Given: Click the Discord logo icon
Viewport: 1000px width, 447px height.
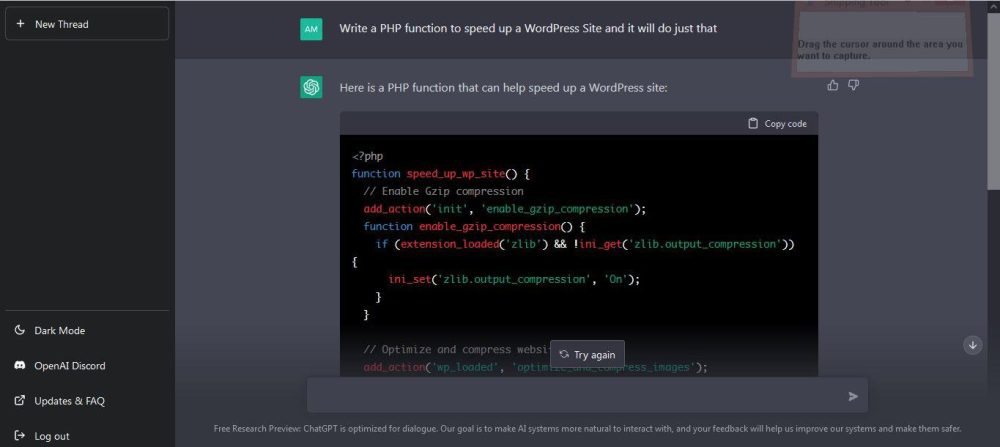Looking at the screenshot, I should pos(20,365).
